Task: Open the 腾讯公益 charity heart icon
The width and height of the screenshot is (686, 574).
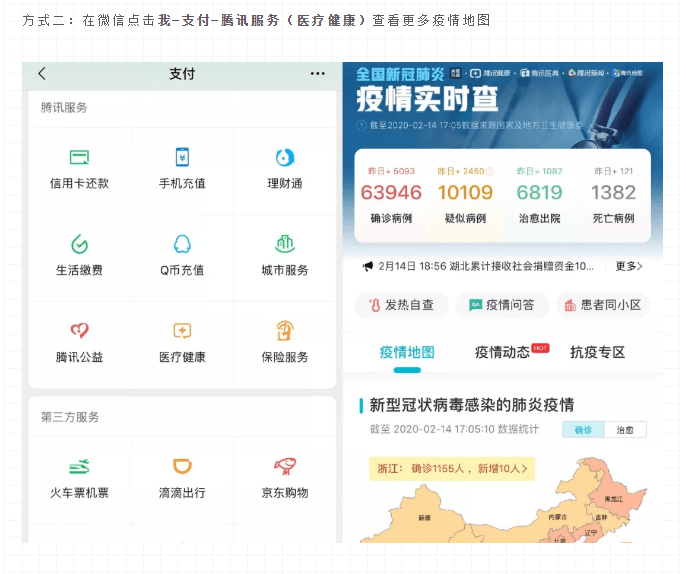Action: click(x=79, y=330)
